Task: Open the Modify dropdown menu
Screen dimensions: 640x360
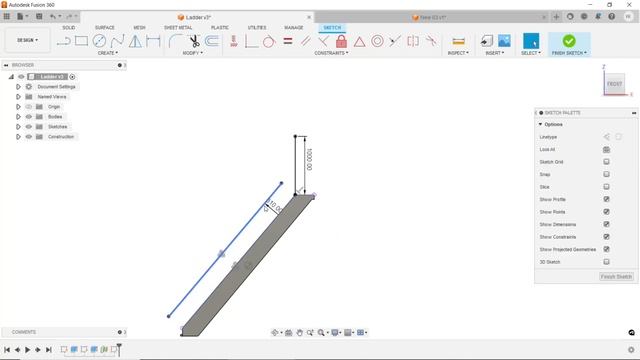Action: [192, 53]
